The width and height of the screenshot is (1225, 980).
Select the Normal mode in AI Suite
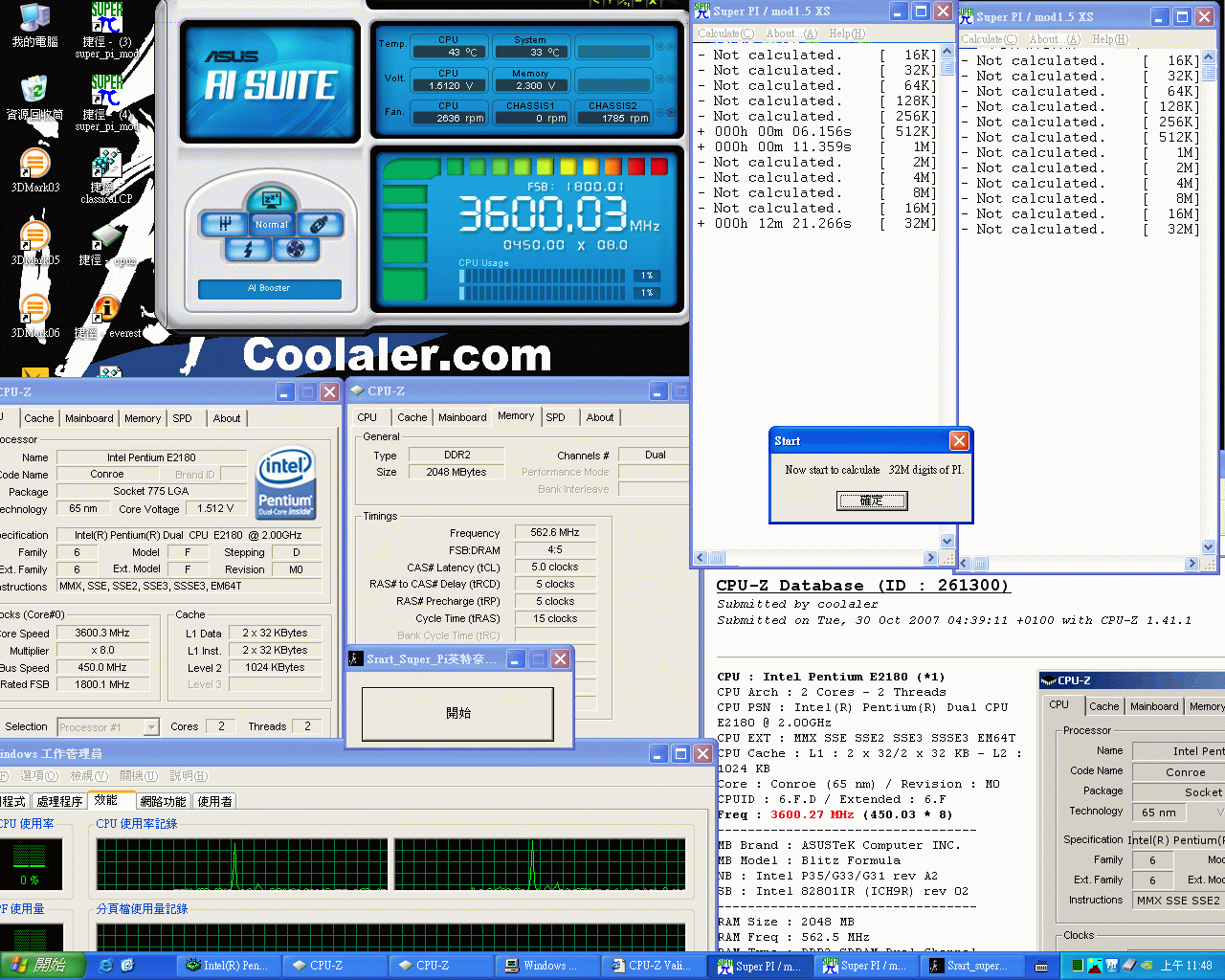click(x=271, y=224)
